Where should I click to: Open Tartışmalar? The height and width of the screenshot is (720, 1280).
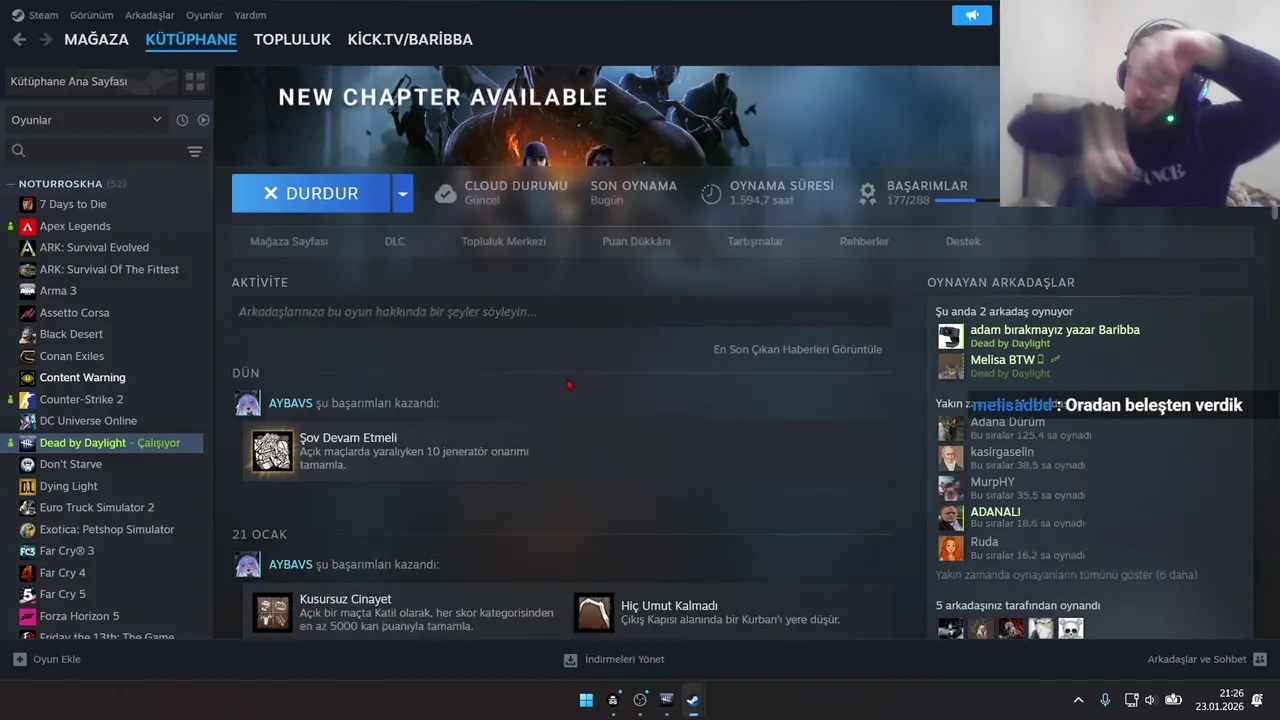[755, 241]
